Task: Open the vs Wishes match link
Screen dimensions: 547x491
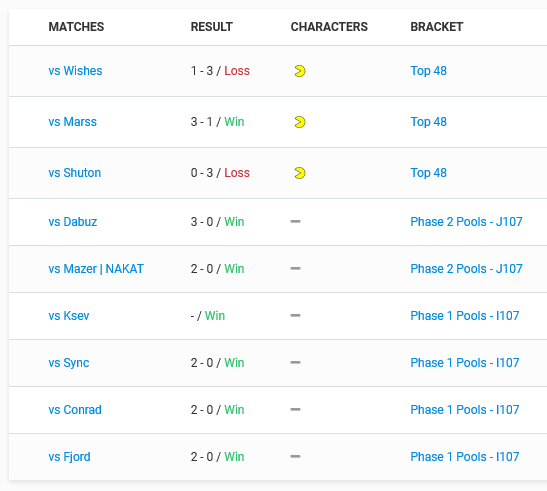Action: pyautogui.click(x=75, y=71)
